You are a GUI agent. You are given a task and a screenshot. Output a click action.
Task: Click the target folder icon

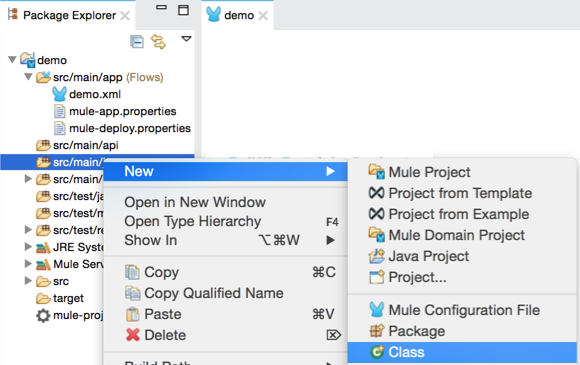tap(43, 298)
